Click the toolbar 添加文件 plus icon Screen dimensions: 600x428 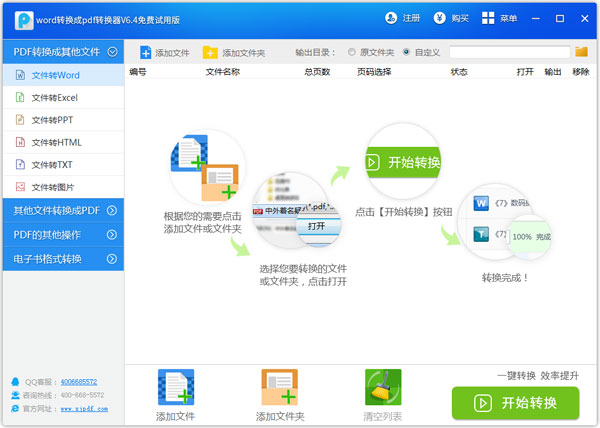(x=146, y=52)
